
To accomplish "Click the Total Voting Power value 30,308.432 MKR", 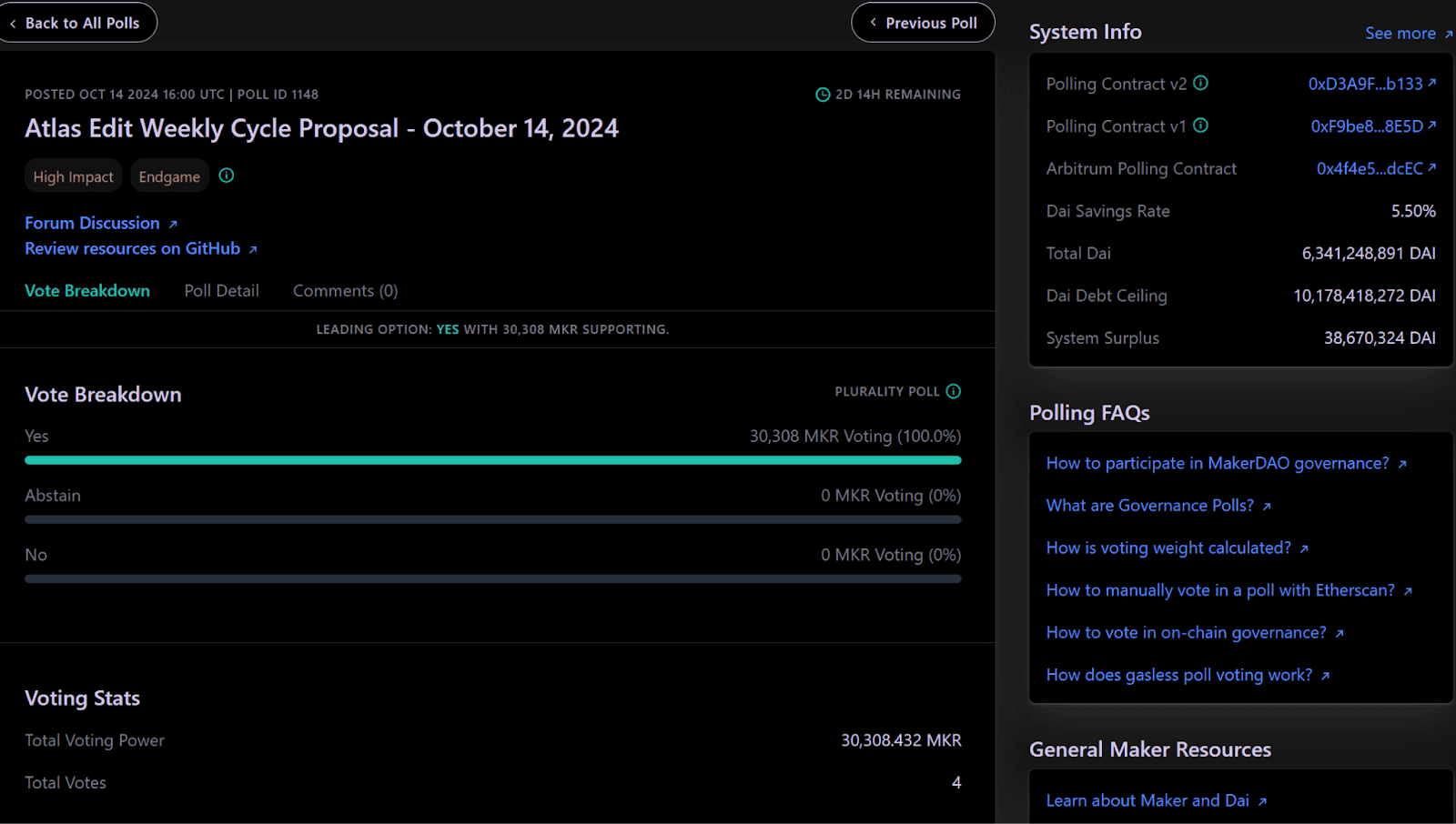I will pos(901,740).
